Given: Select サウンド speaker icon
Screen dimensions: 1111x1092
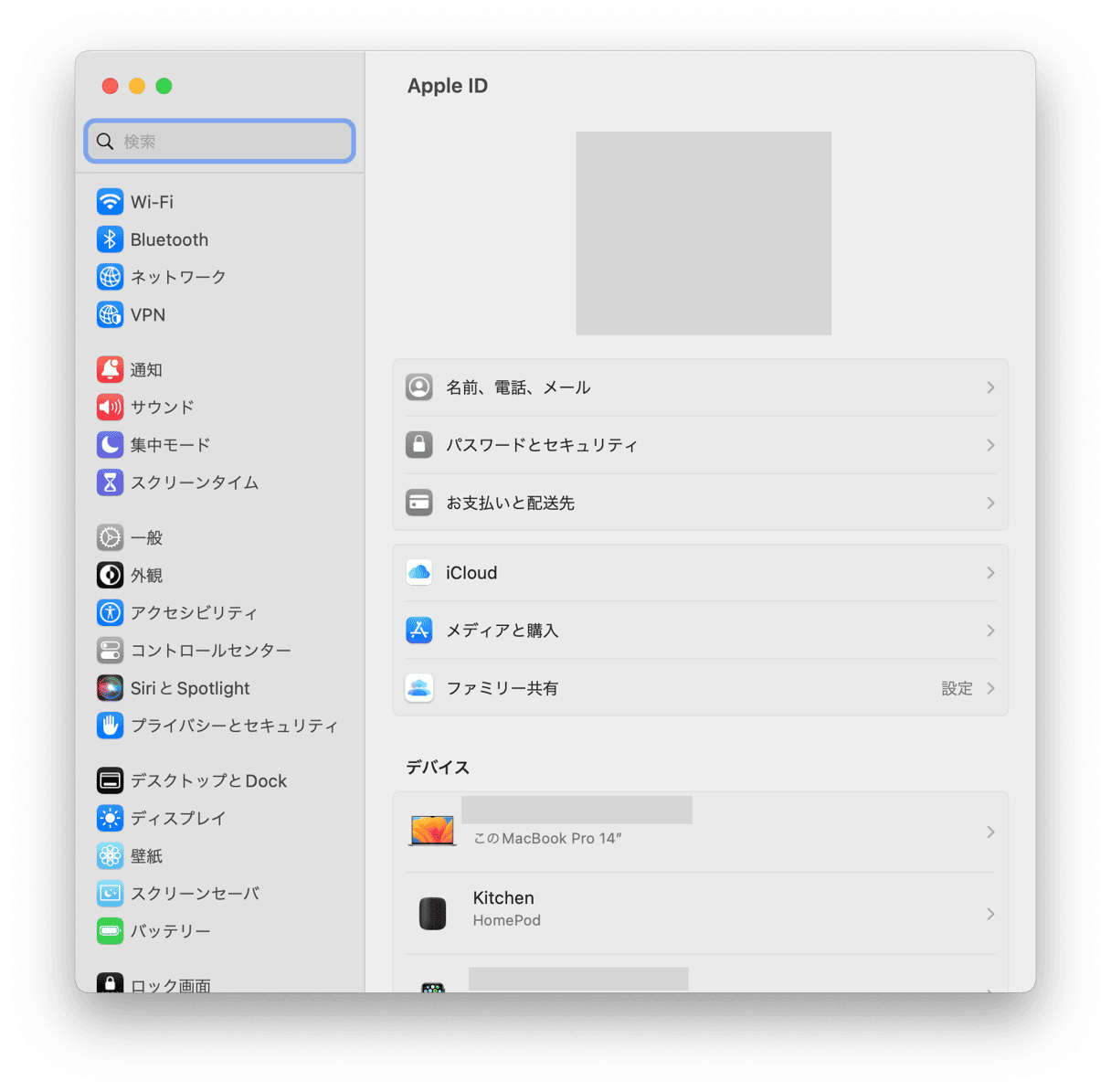Looking at the screenshot, I should coord(110,407).
